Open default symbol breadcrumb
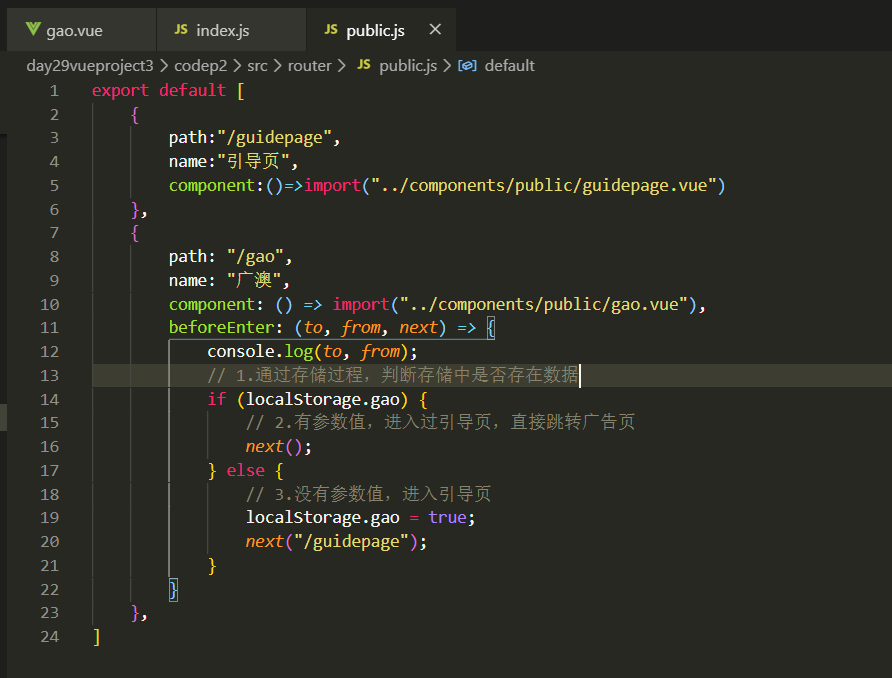This screenshot has height=678, width=892. [x=509, y=66]
